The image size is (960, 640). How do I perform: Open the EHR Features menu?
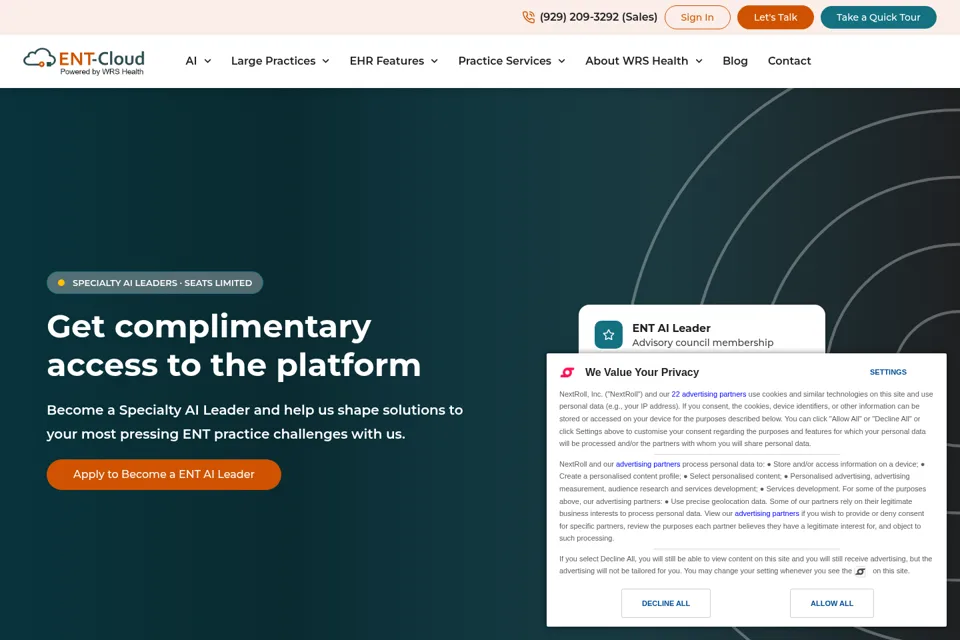click(x=387, y=61)
